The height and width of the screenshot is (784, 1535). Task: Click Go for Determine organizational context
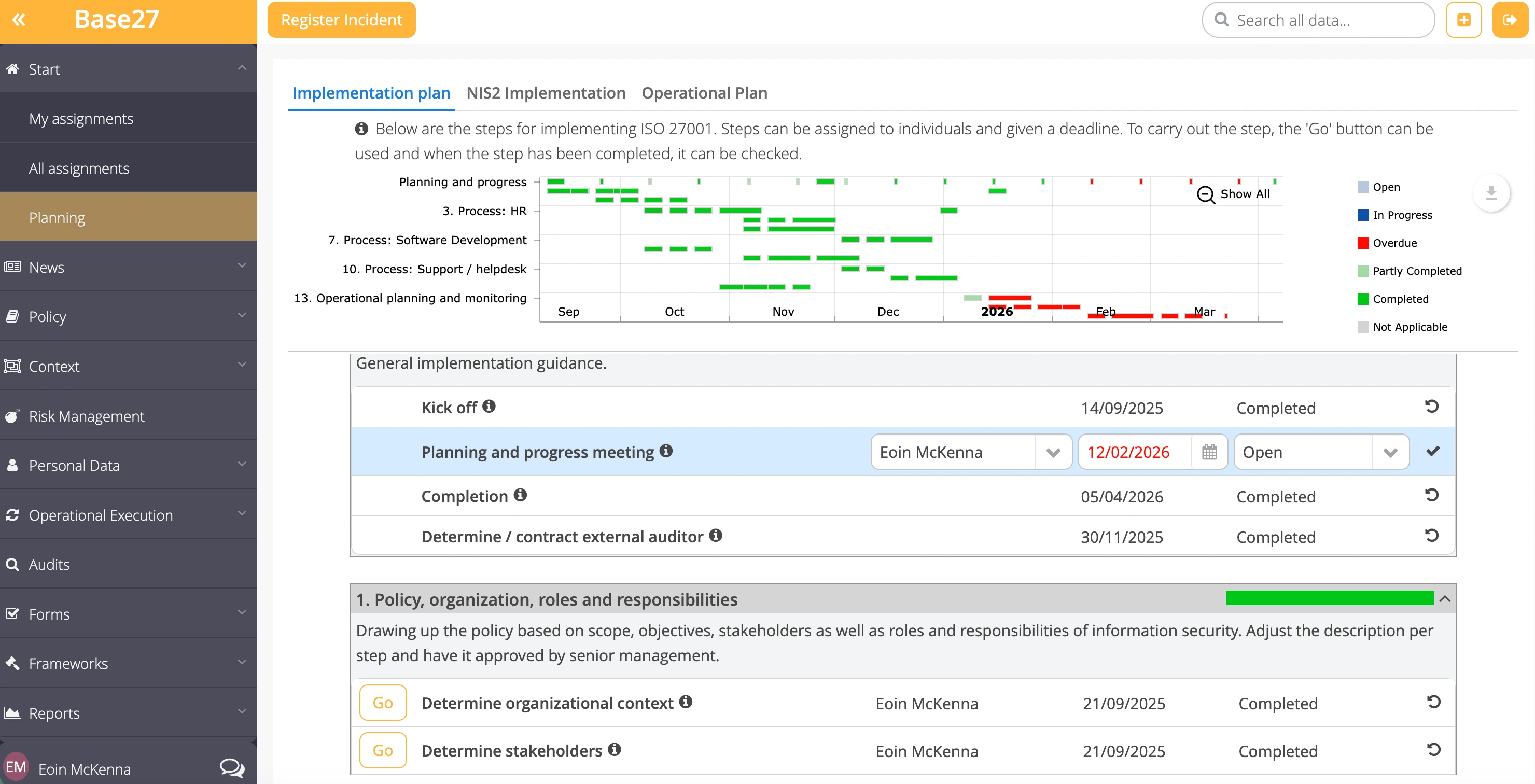pos(383,703)
